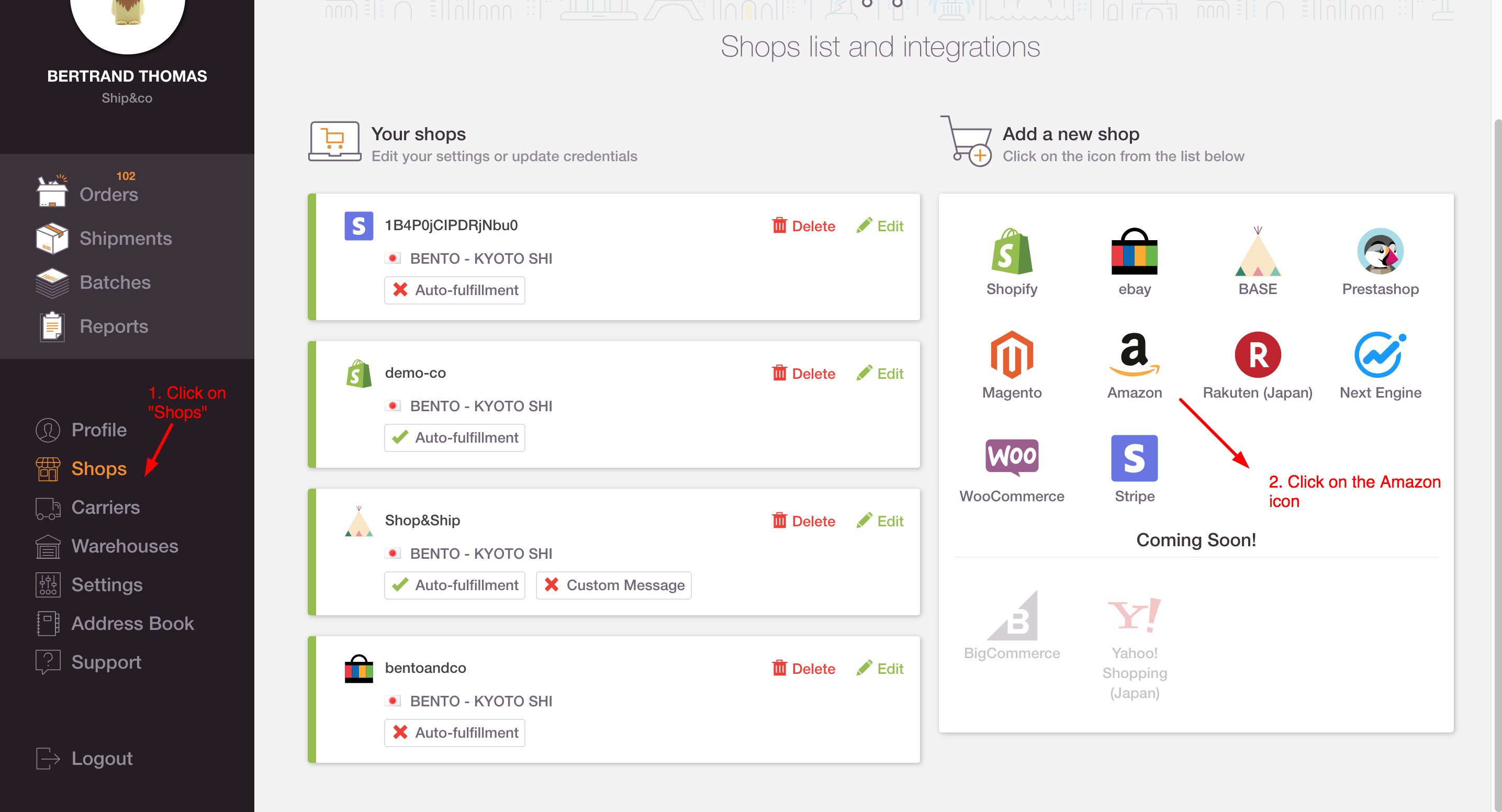The width and height of the screenshot is (1502, 812).
Task: Delete the bentoandco shop
Action: click(803, 668)
